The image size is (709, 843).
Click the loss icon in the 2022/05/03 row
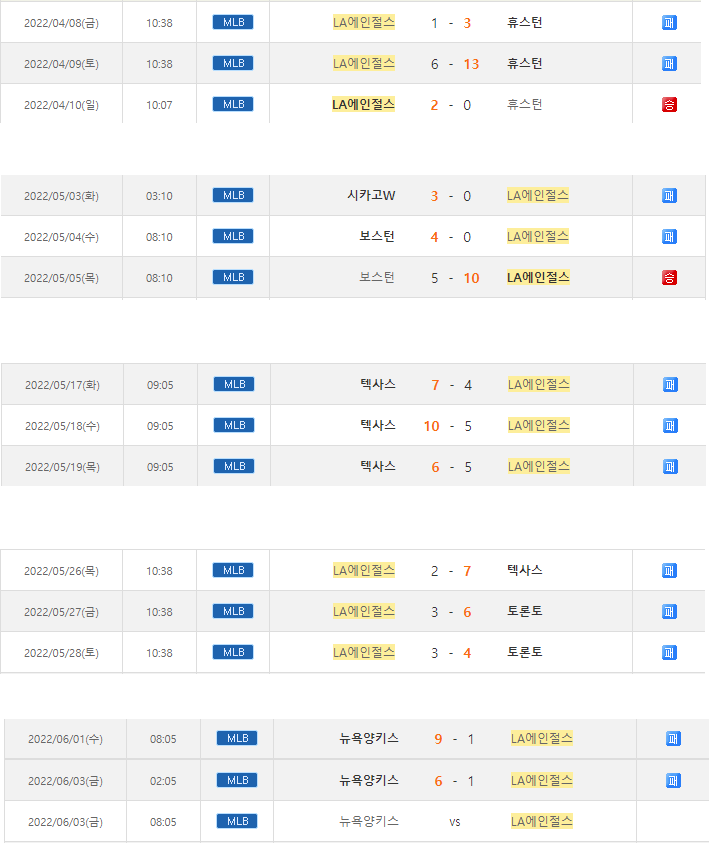pos(670,196)
